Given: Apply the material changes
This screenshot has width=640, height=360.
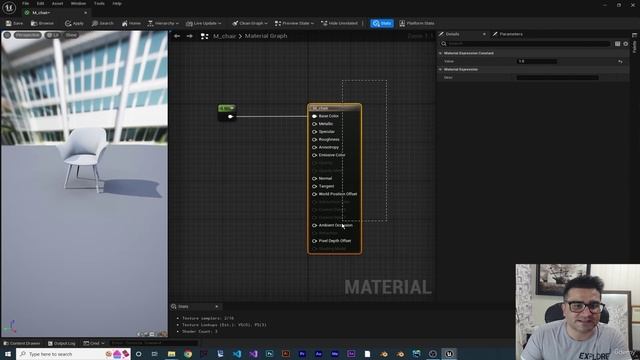Looking at the screenshot, I should click(x=74, y=23).
